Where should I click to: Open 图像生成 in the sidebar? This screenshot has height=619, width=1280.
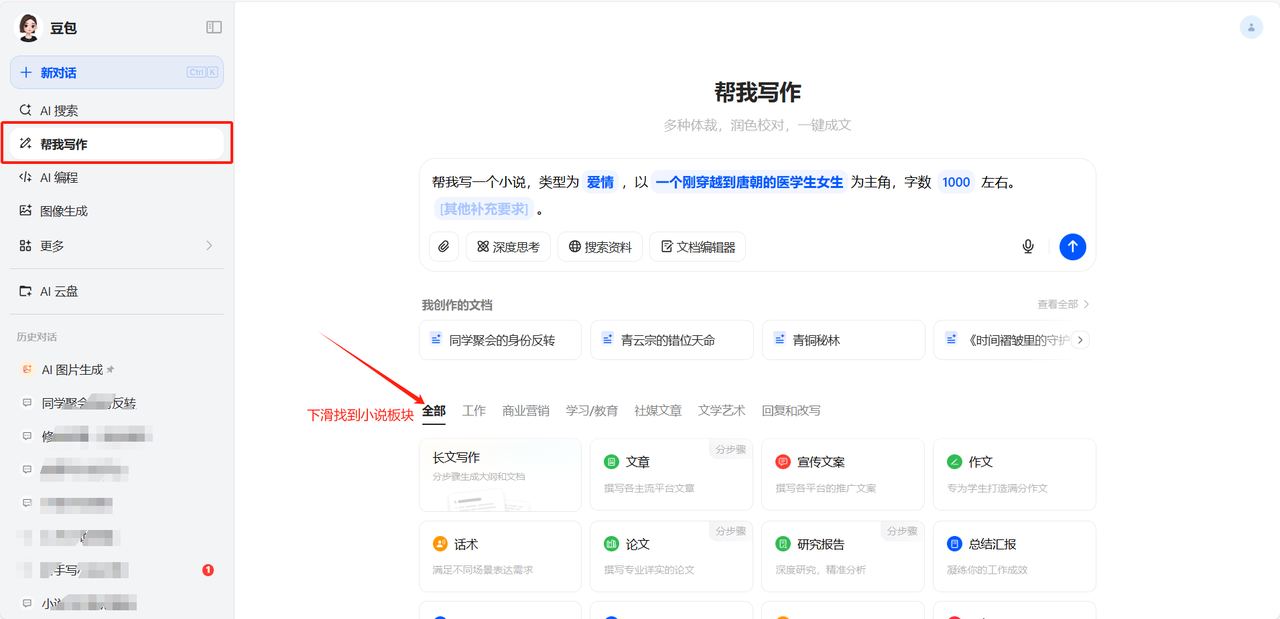(117, 211)
